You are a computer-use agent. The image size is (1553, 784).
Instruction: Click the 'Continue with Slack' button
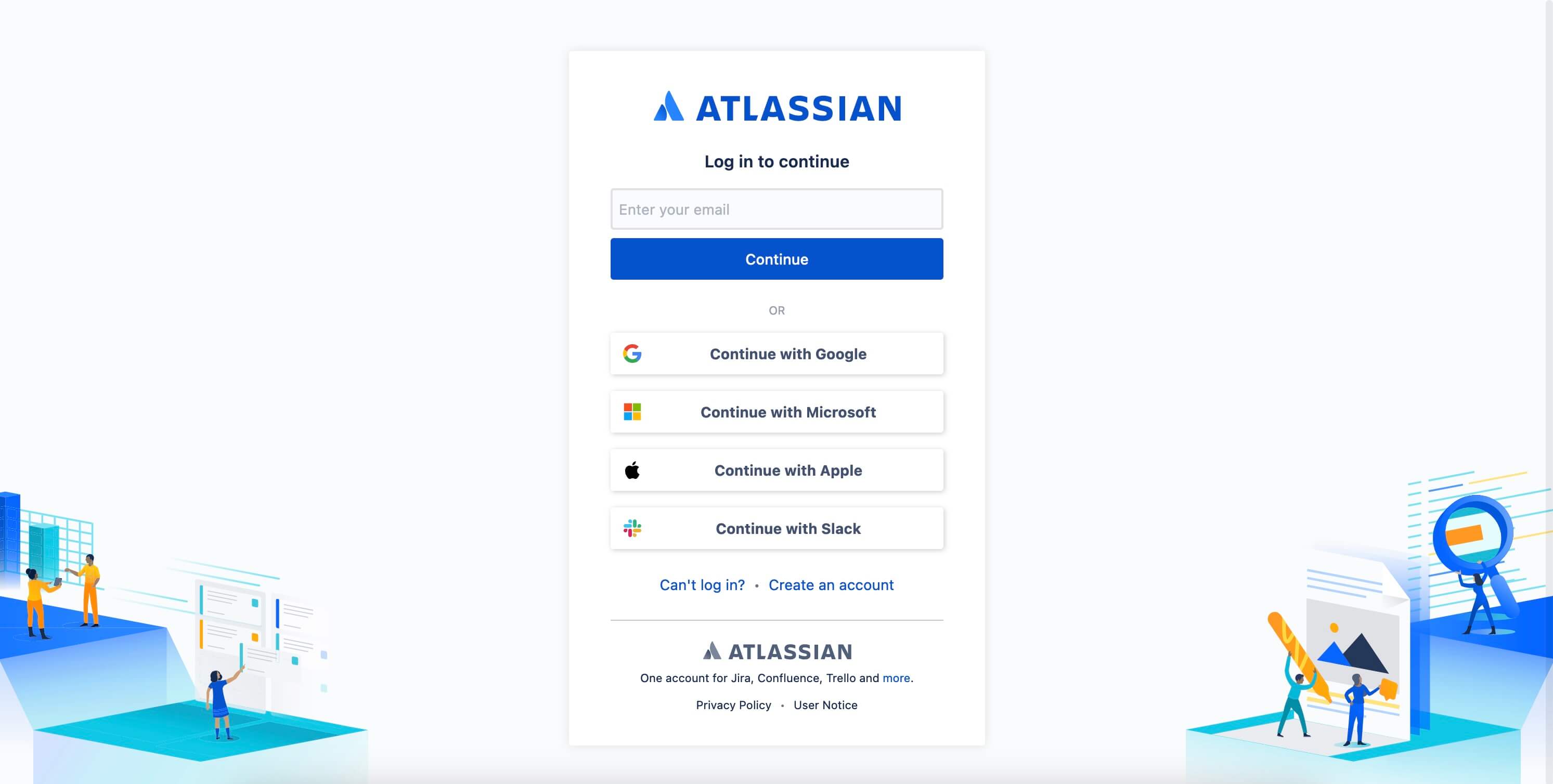[x=777, y=527]
